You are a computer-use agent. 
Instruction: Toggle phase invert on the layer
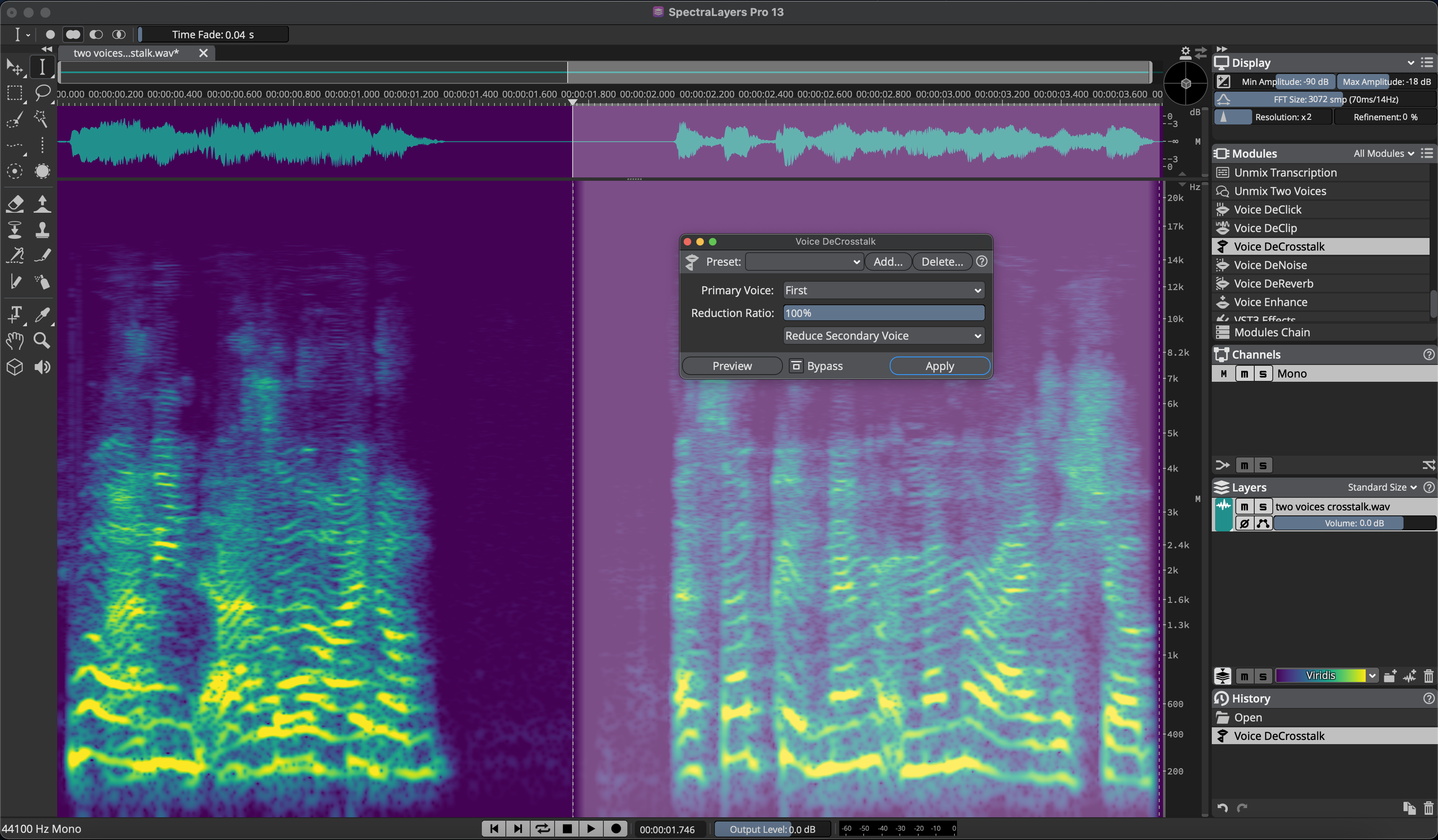1245,523
